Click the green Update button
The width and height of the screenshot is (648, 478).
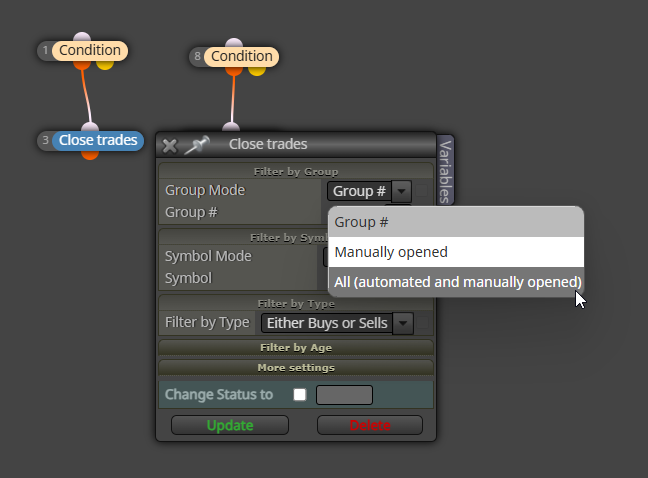[230, 425]
